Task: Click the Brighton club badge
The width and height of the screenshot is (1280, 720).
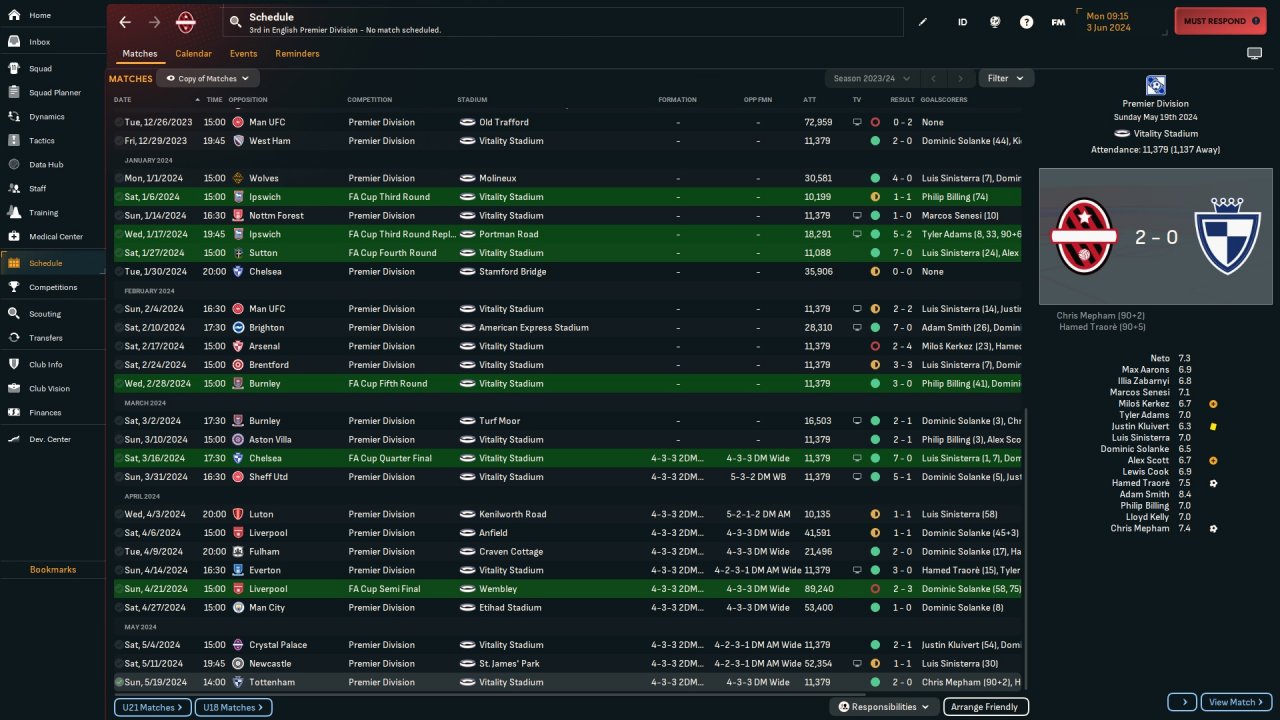Action: [x=238, y=327]
